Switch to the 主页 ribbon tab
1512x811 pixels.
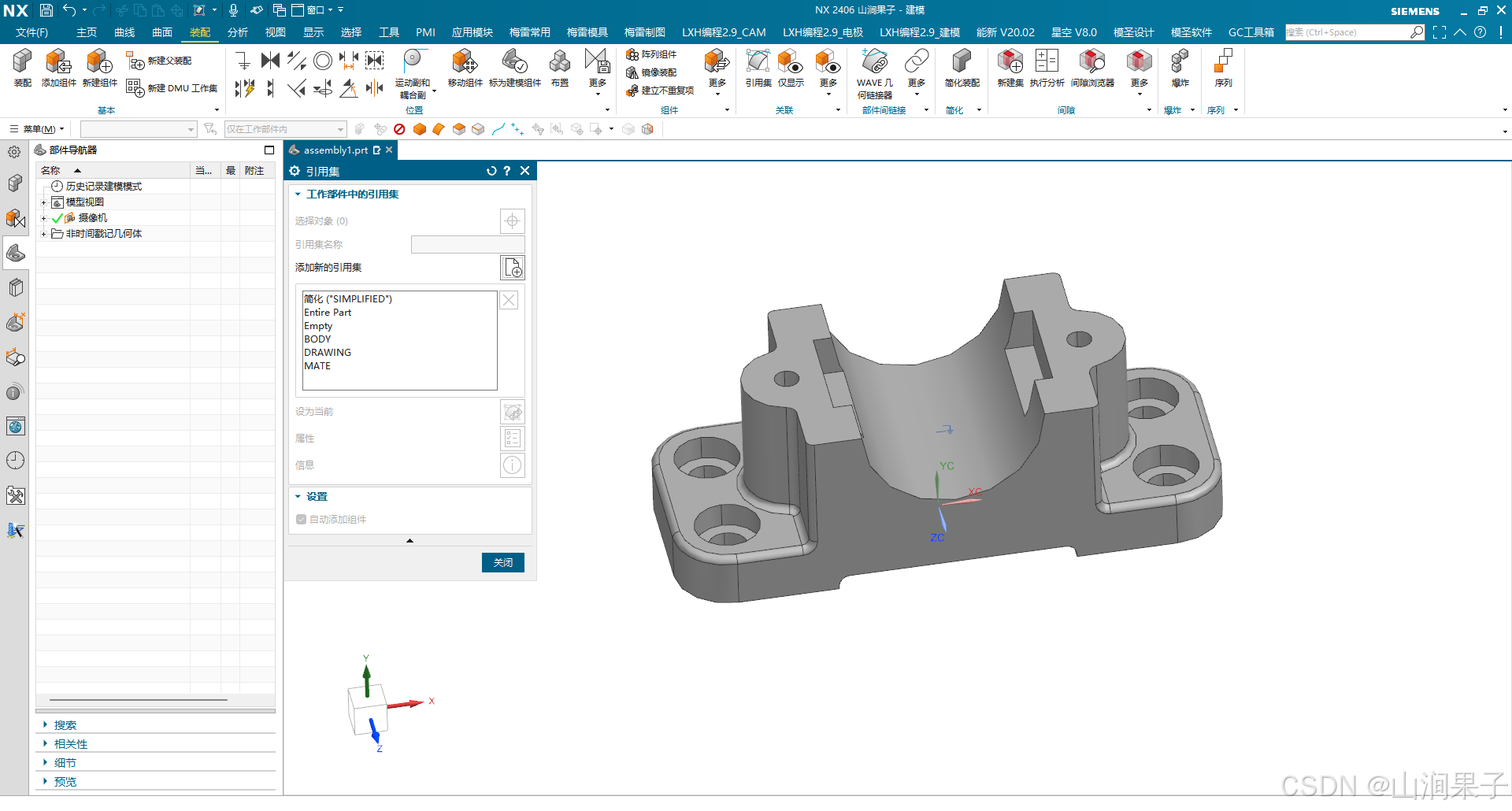[87, 32]
